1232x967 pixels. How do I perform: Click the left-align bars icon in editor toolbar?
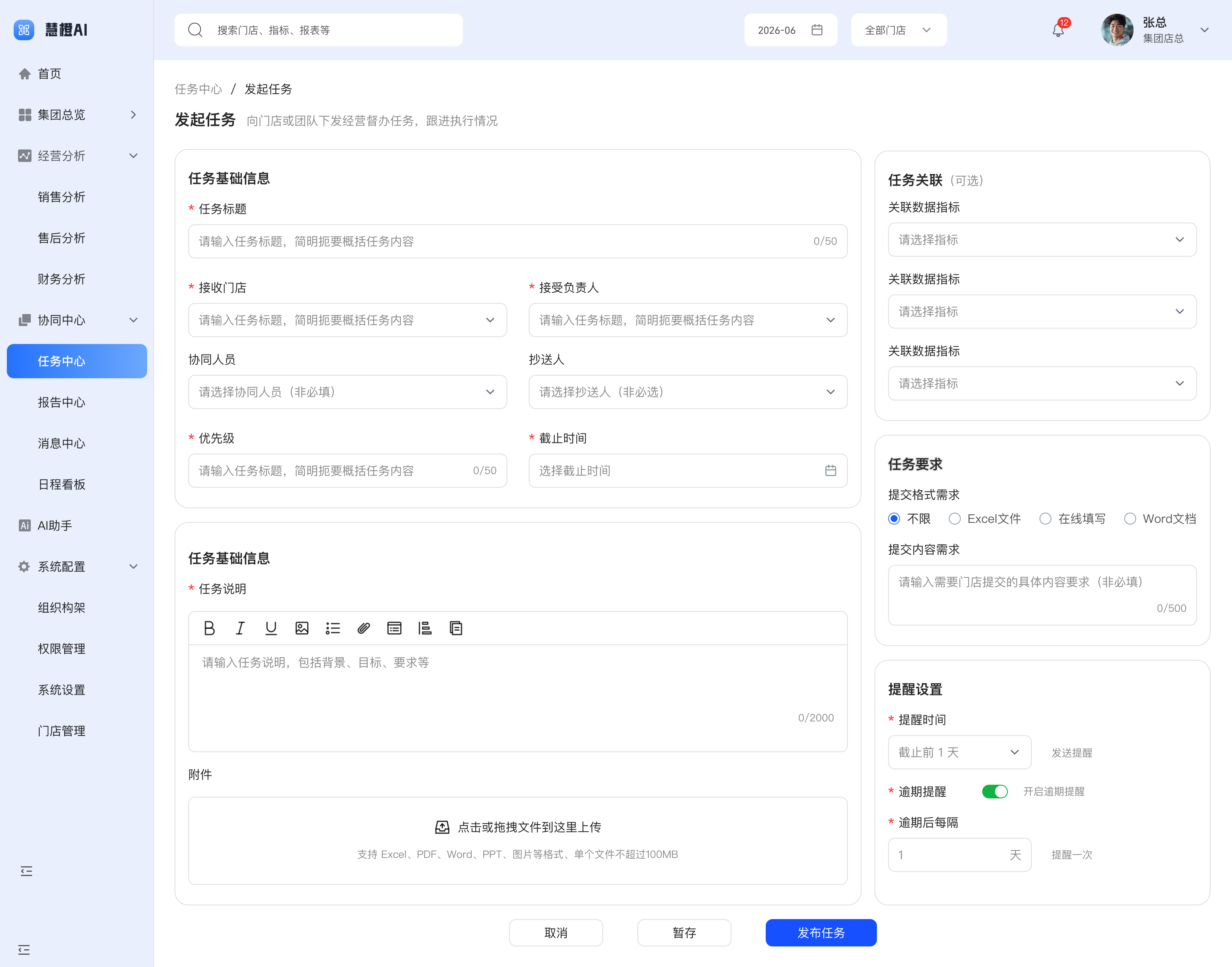pos(425,628)
